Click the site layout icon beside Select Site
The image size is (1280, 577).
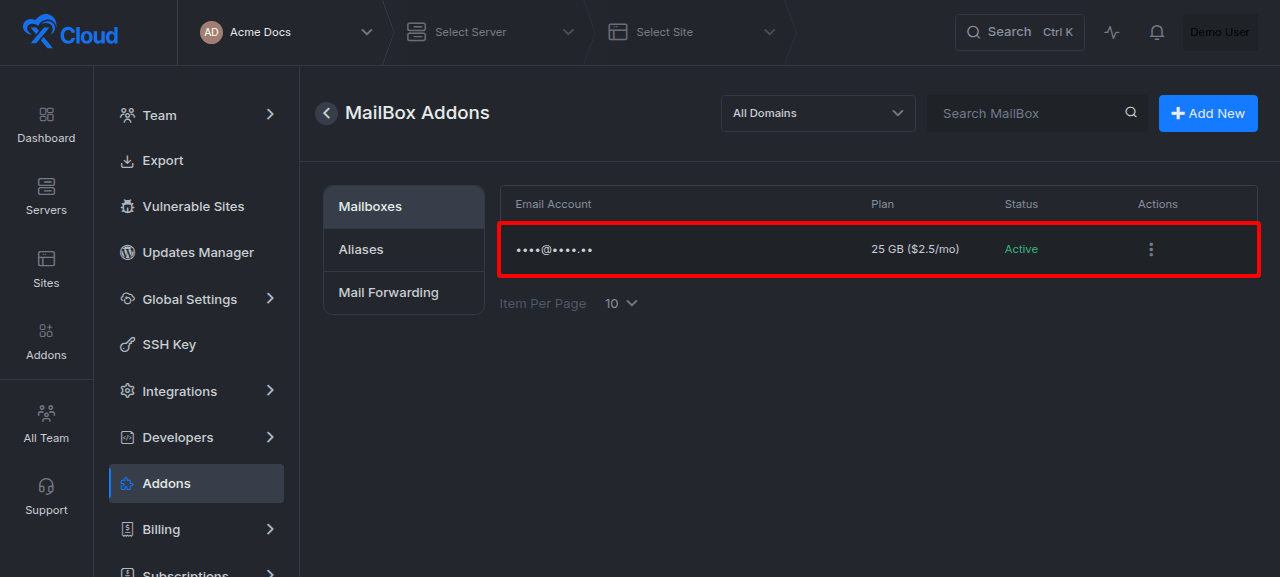(618, 32)
